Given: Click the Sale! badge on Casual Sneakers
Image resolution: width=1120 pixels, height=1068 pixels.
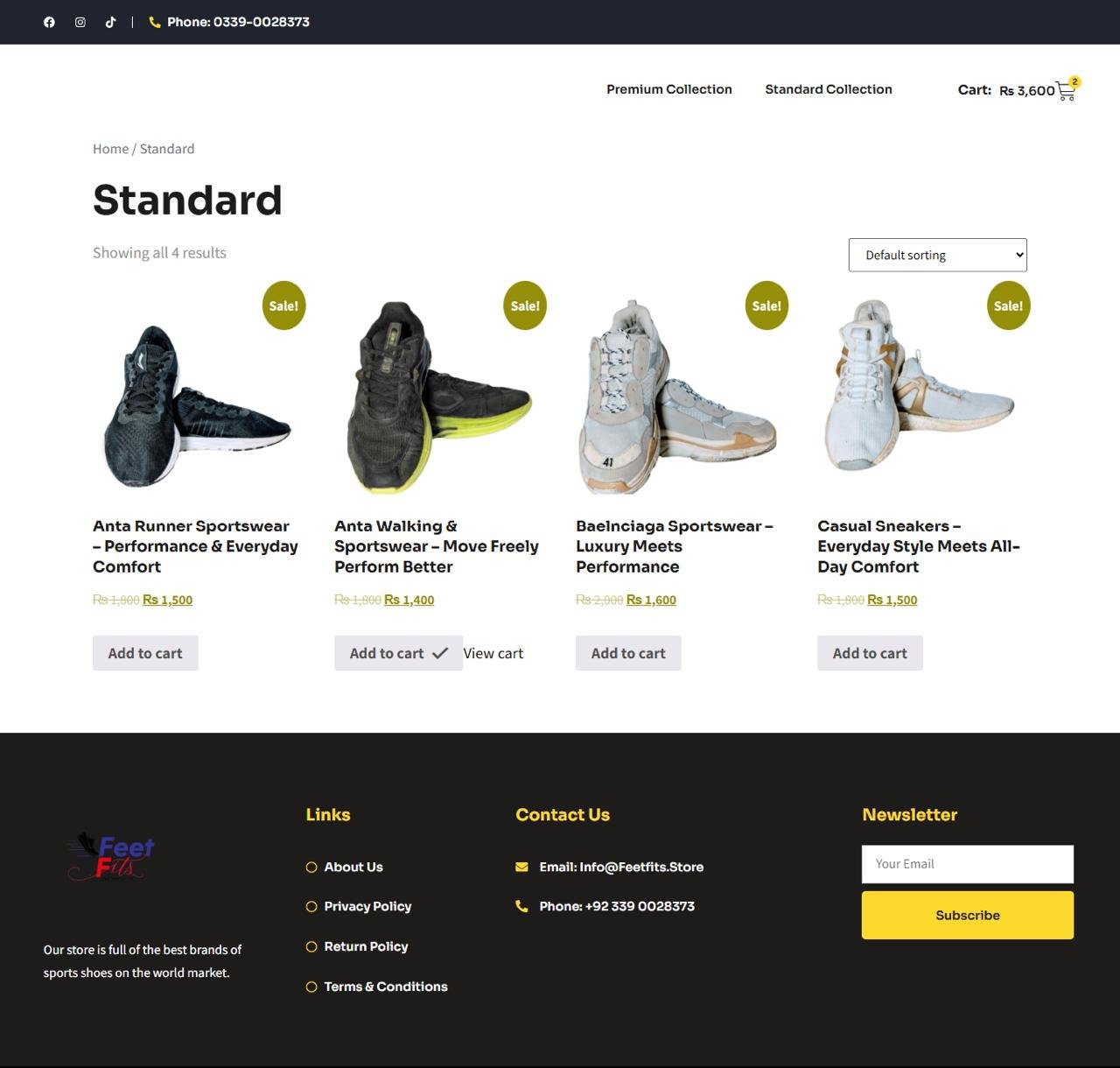Looking at the screenshot, I should point(1008,306).
